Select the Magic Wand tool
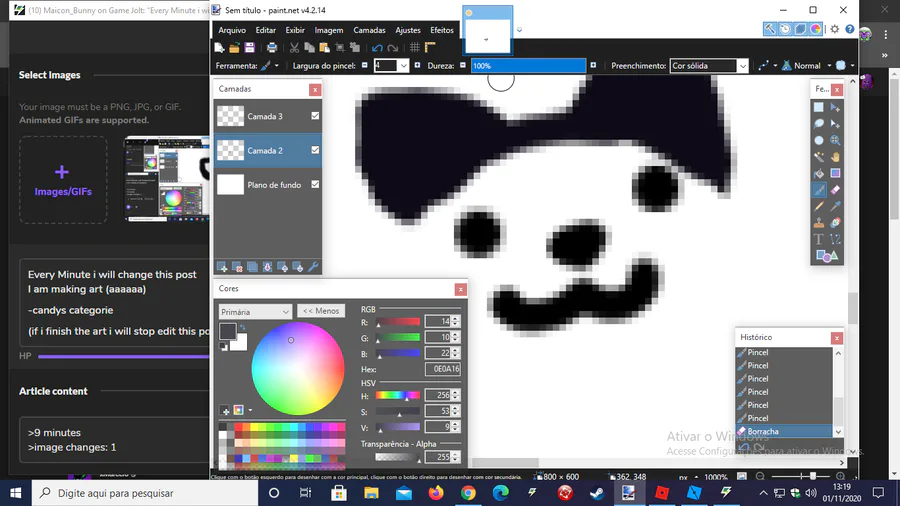Image resolution: width=900 pixels, height=506 pixels. [818, 157]
